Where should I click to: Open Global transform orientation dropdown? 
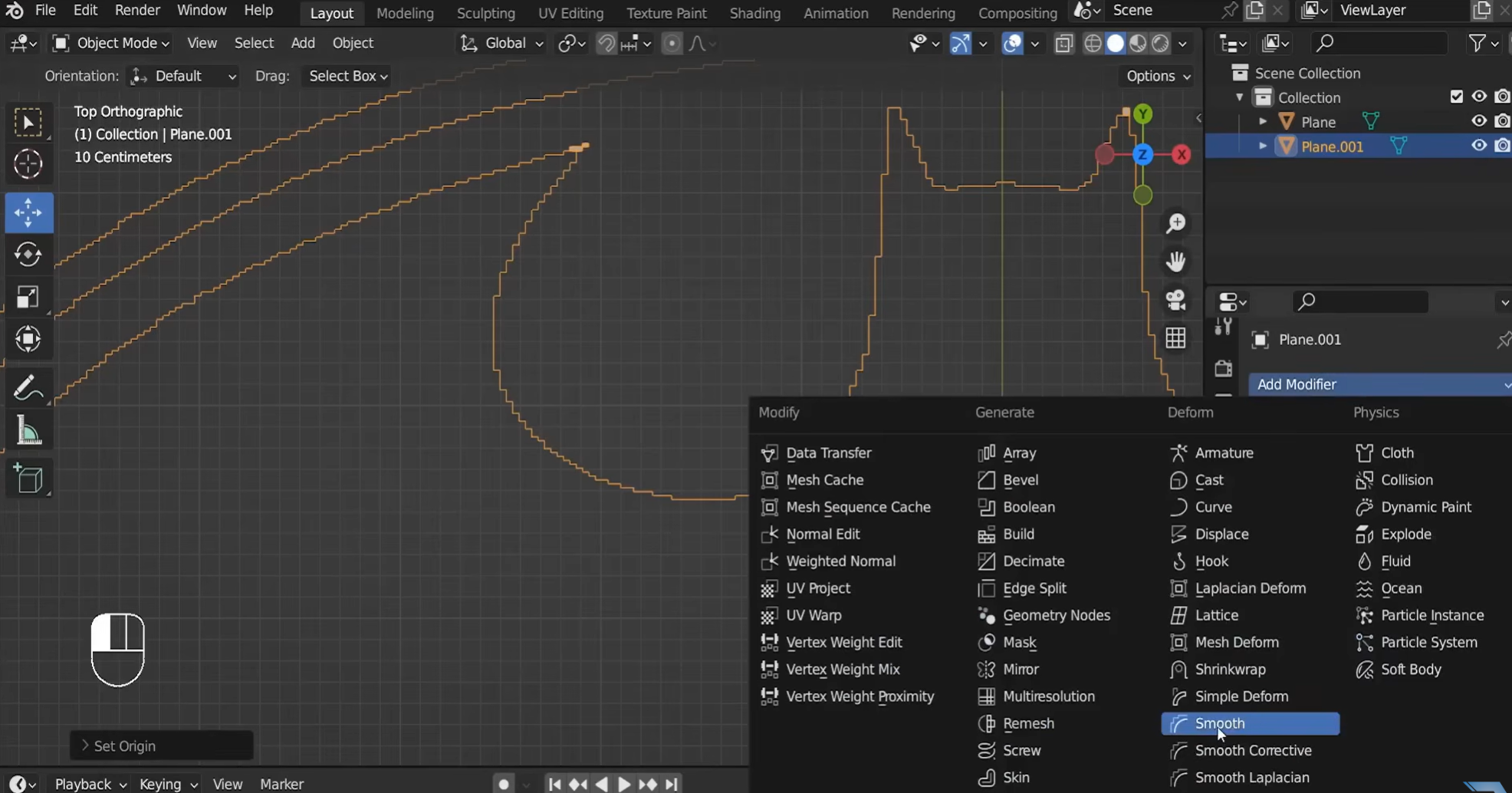point(502,43)
